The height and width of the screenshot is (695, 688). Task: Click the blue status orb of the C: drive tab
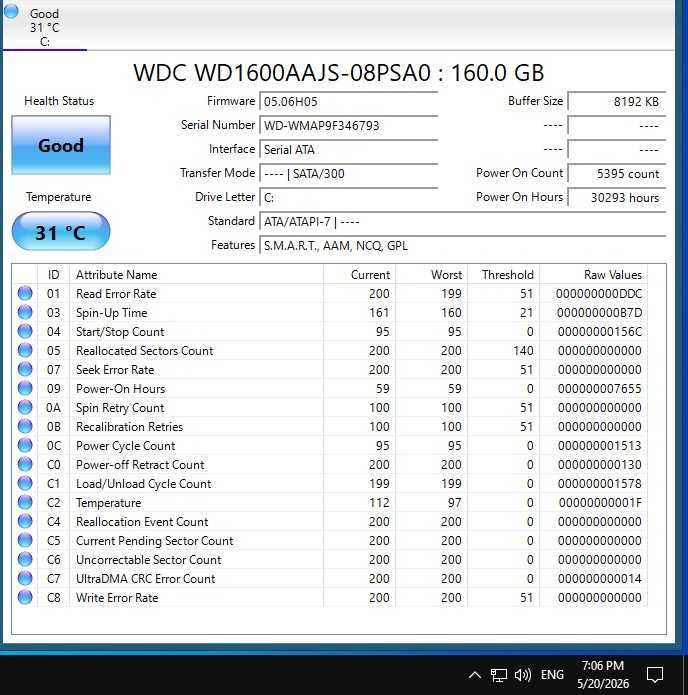(11, 12)
